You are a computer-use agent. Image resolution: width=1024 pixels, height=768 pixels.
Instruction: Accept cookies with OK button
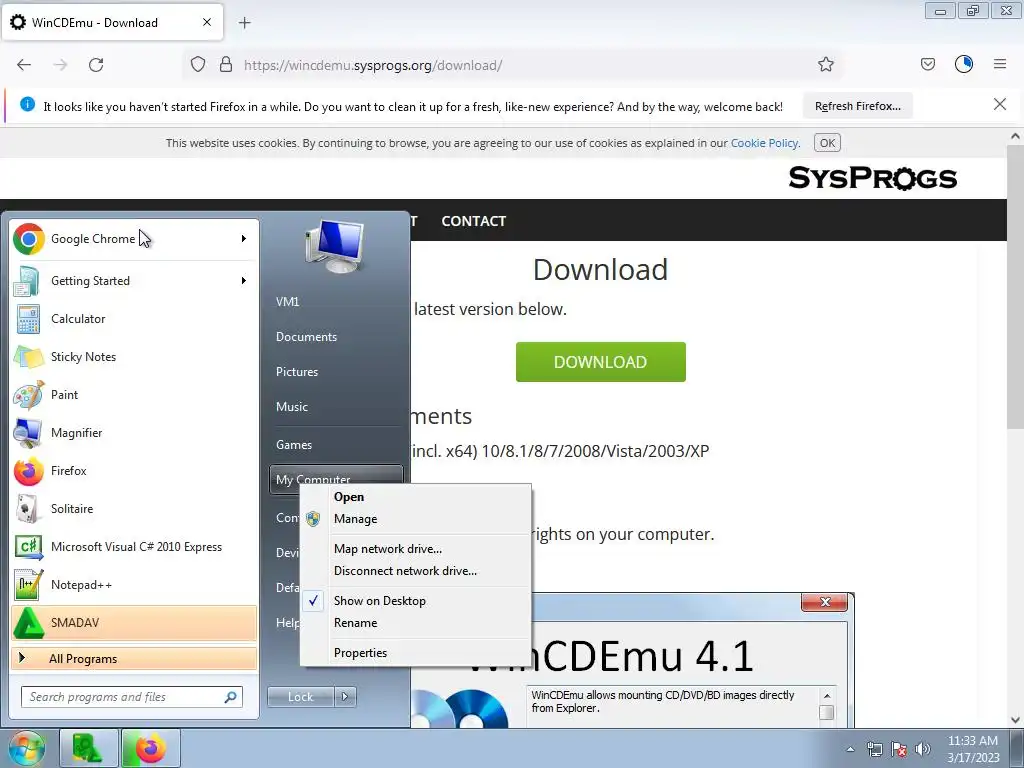click(827, 143)
